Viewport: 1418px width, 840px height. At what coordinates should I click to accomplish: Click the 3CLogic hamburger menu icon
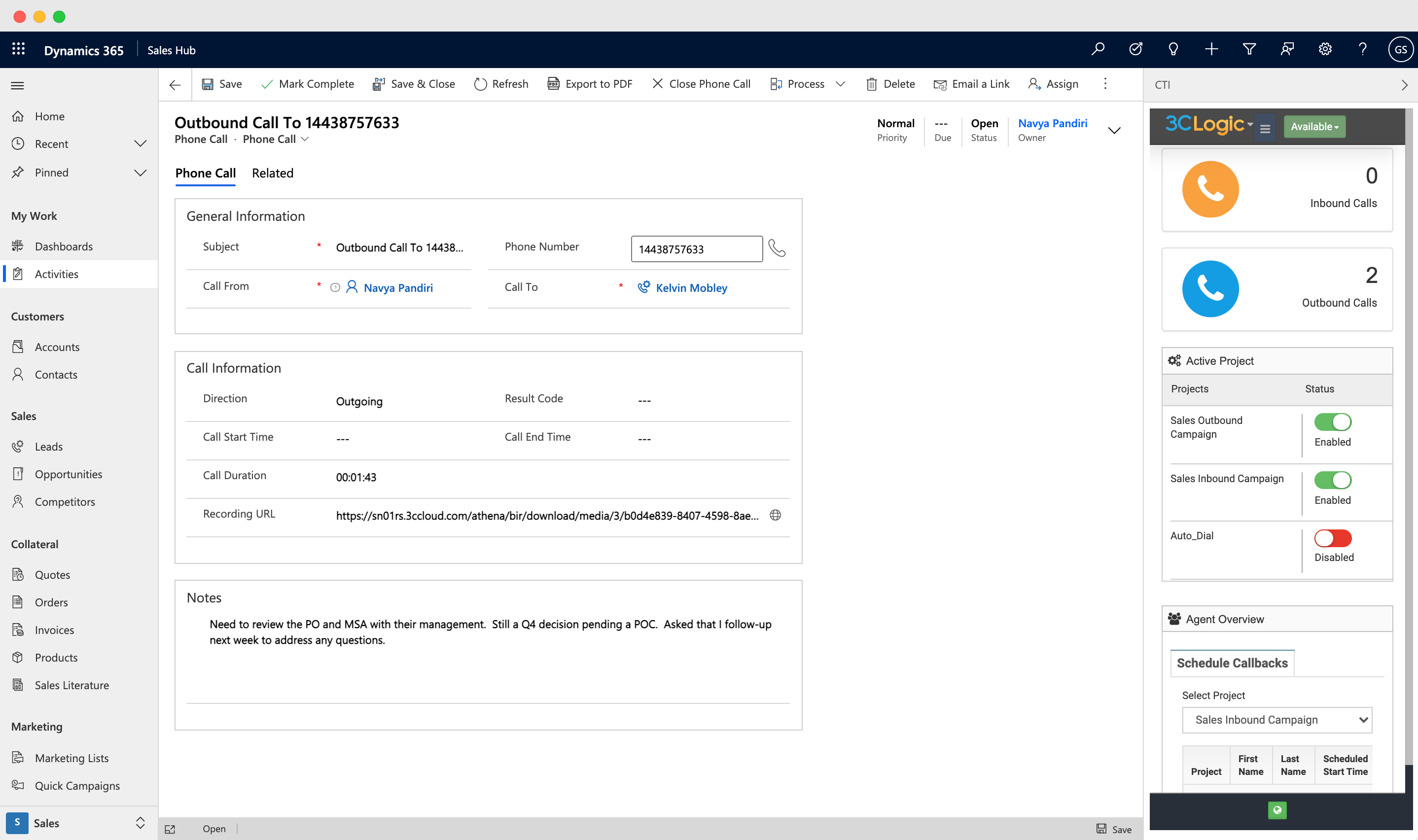tap(1265, 129)
